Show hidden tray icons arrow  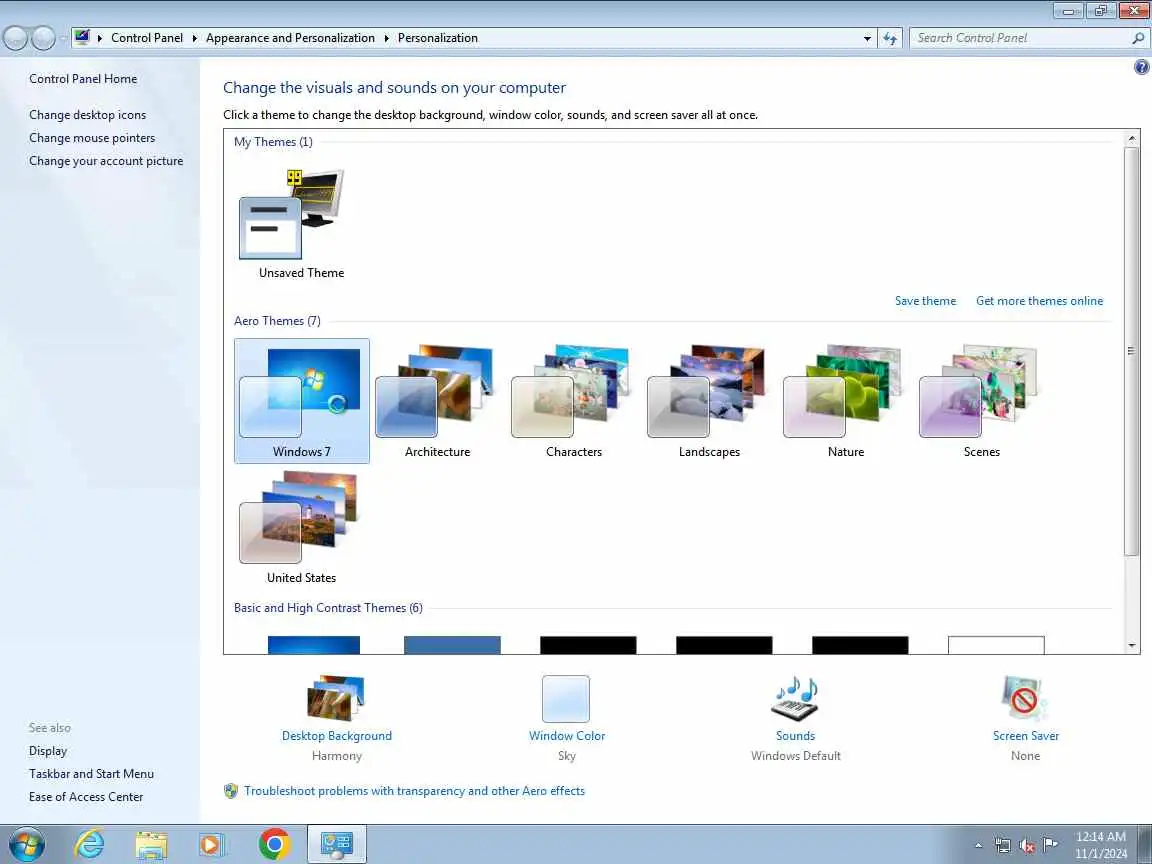(x=978, y=846)
